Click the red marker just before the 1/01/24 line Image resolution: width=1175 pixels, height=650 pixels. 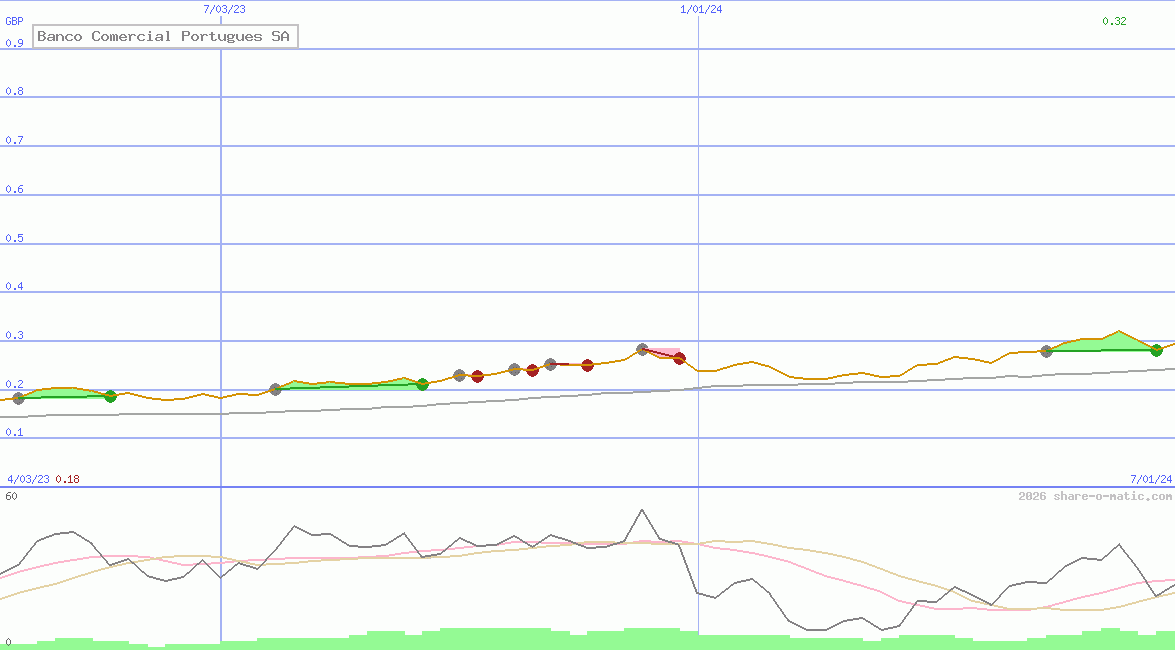tap(679, 358)
